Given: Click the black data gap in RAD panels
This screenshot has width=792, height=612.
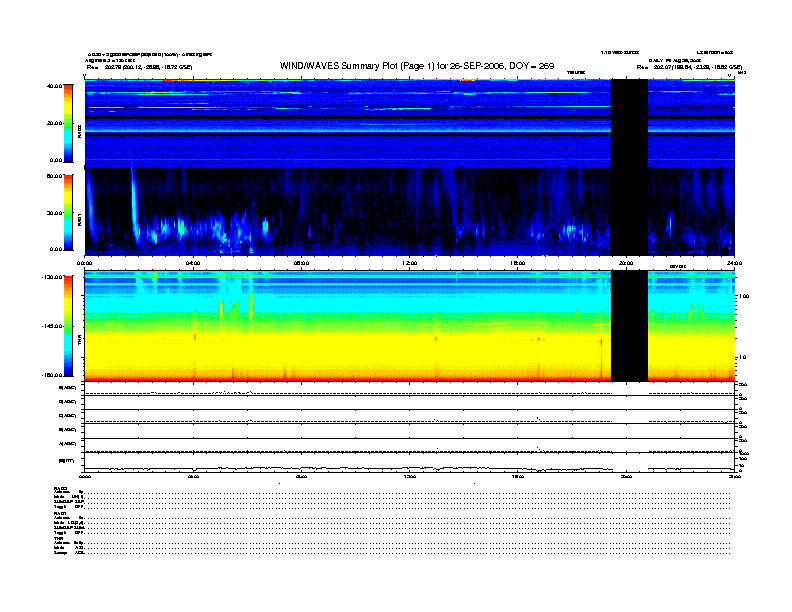Looking at the screenshot, I should coord(629,167).
